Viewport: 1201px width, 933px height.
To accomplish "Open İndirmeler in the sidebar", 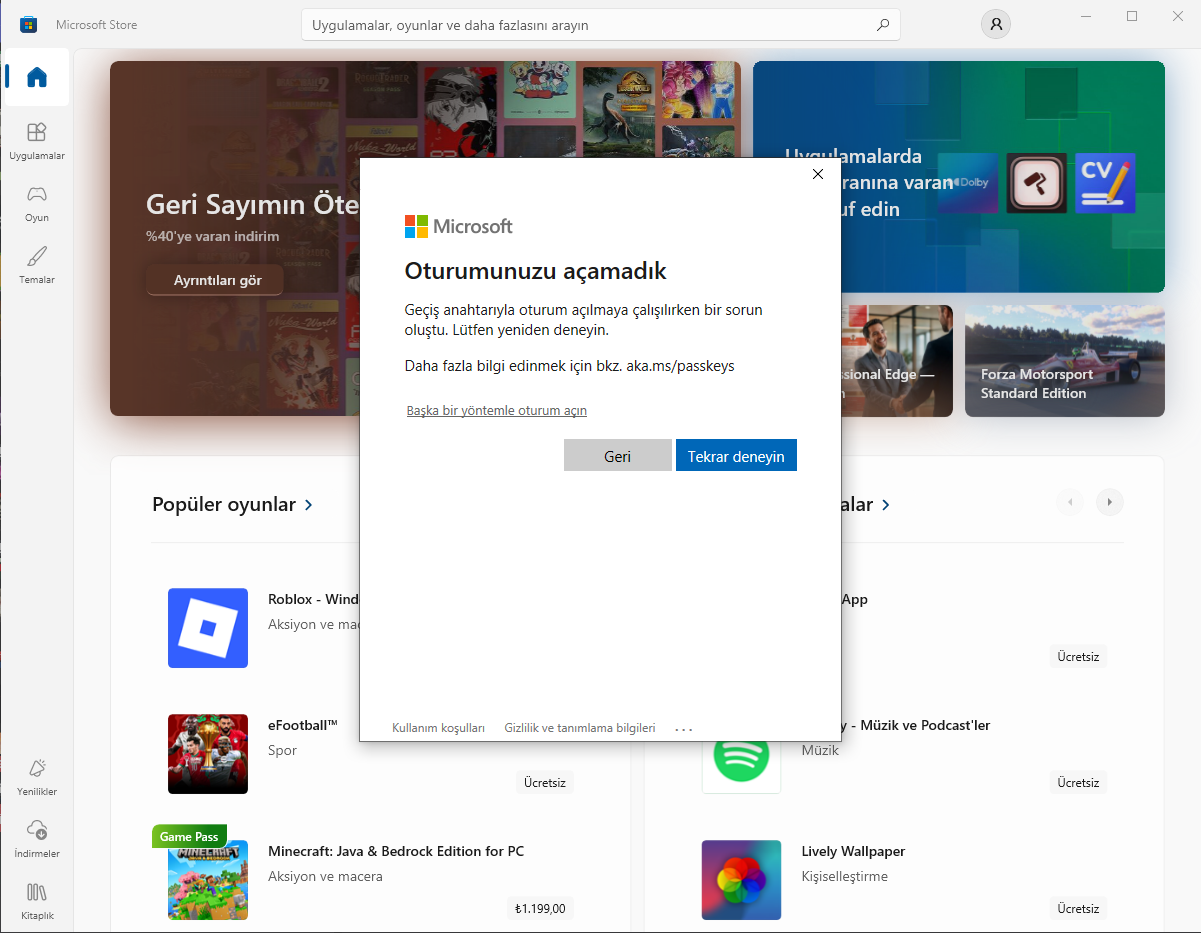I will [37, 839].
